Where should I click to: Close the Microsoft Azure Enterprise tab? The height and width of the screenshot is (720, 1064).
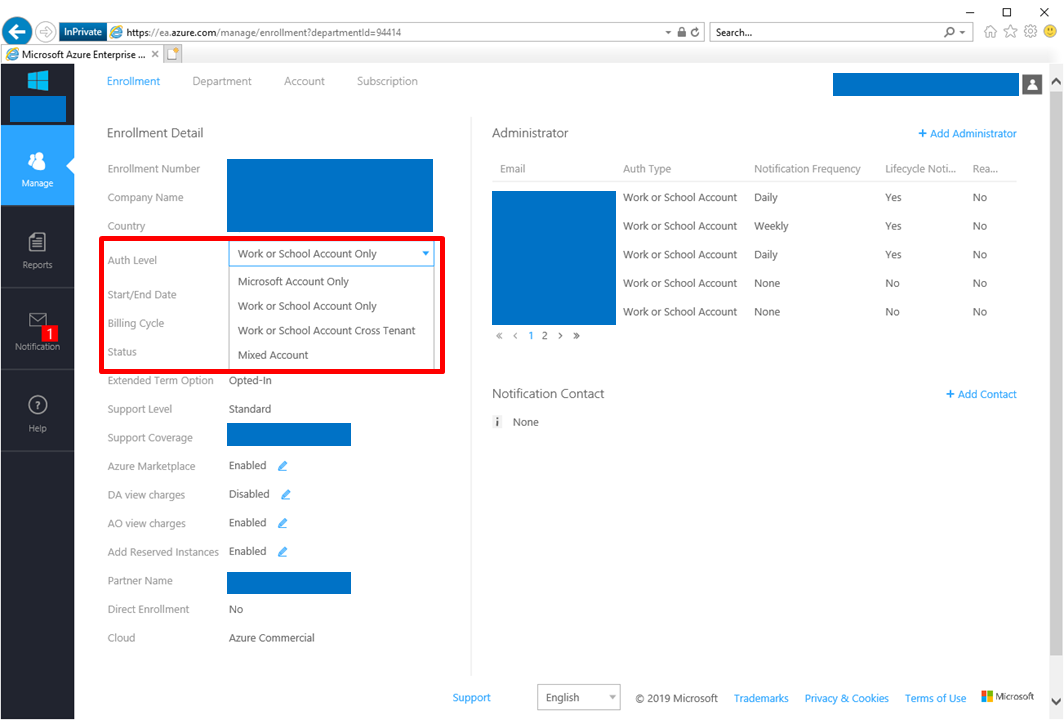(x=155, y=54)
